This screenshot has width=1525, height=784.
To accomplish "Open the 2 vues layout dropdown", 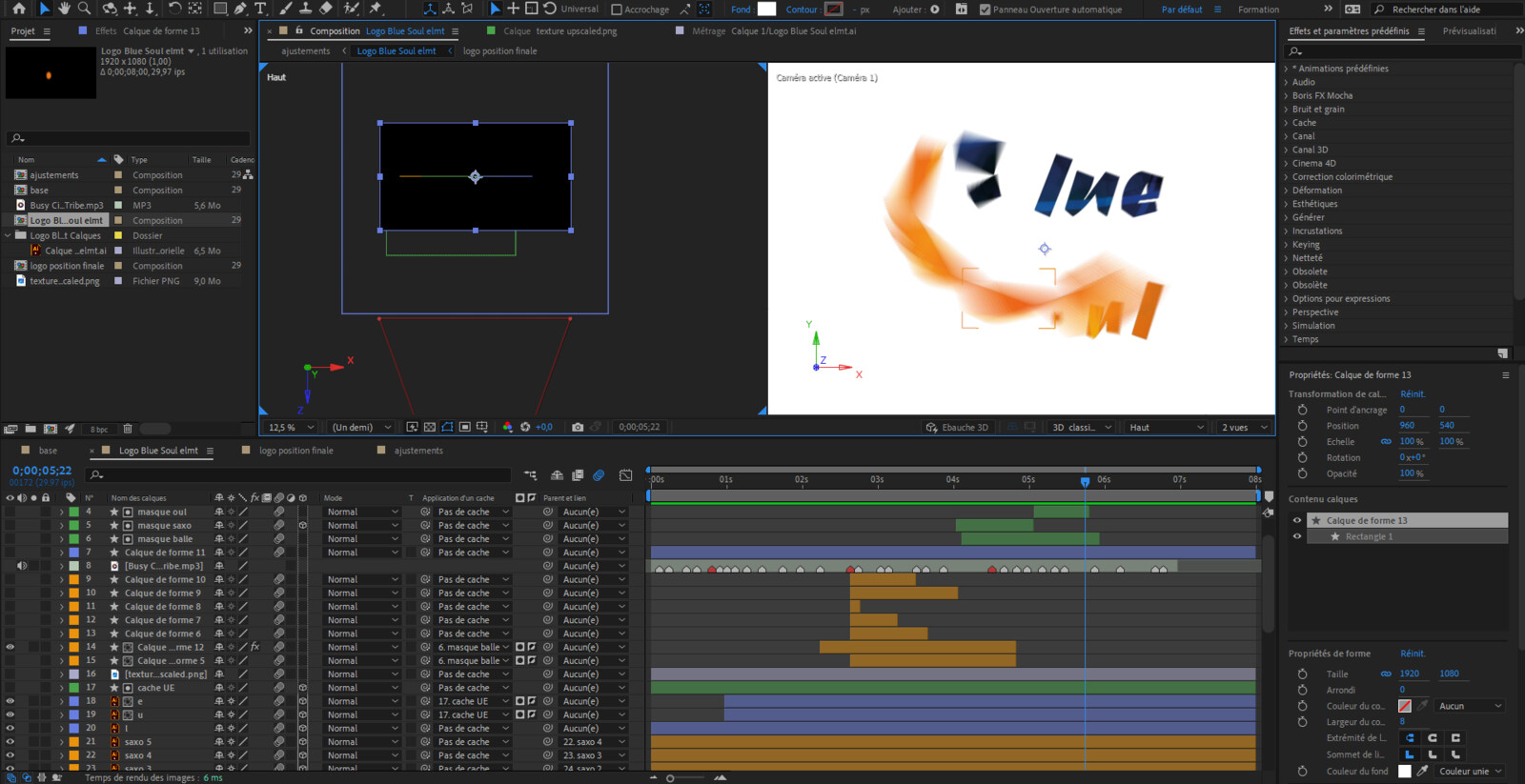I will coord(1244,427).
